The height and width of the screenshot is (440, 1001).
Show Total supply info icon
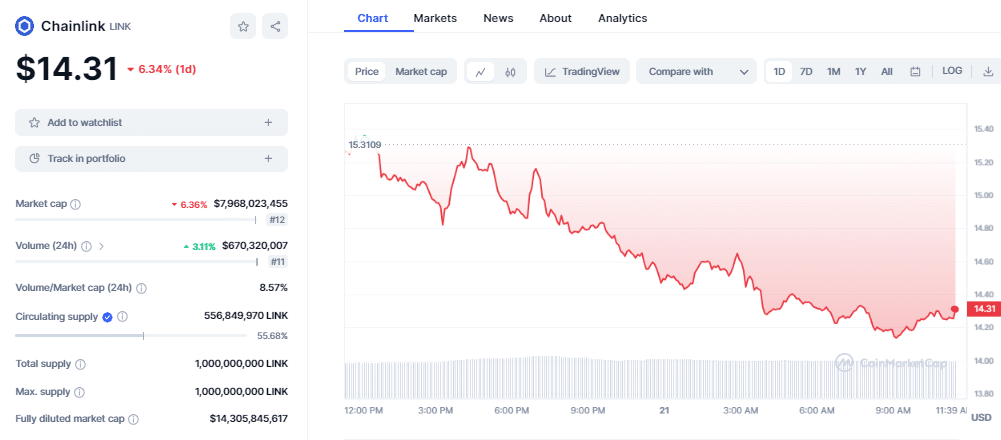tap(80, 364)
